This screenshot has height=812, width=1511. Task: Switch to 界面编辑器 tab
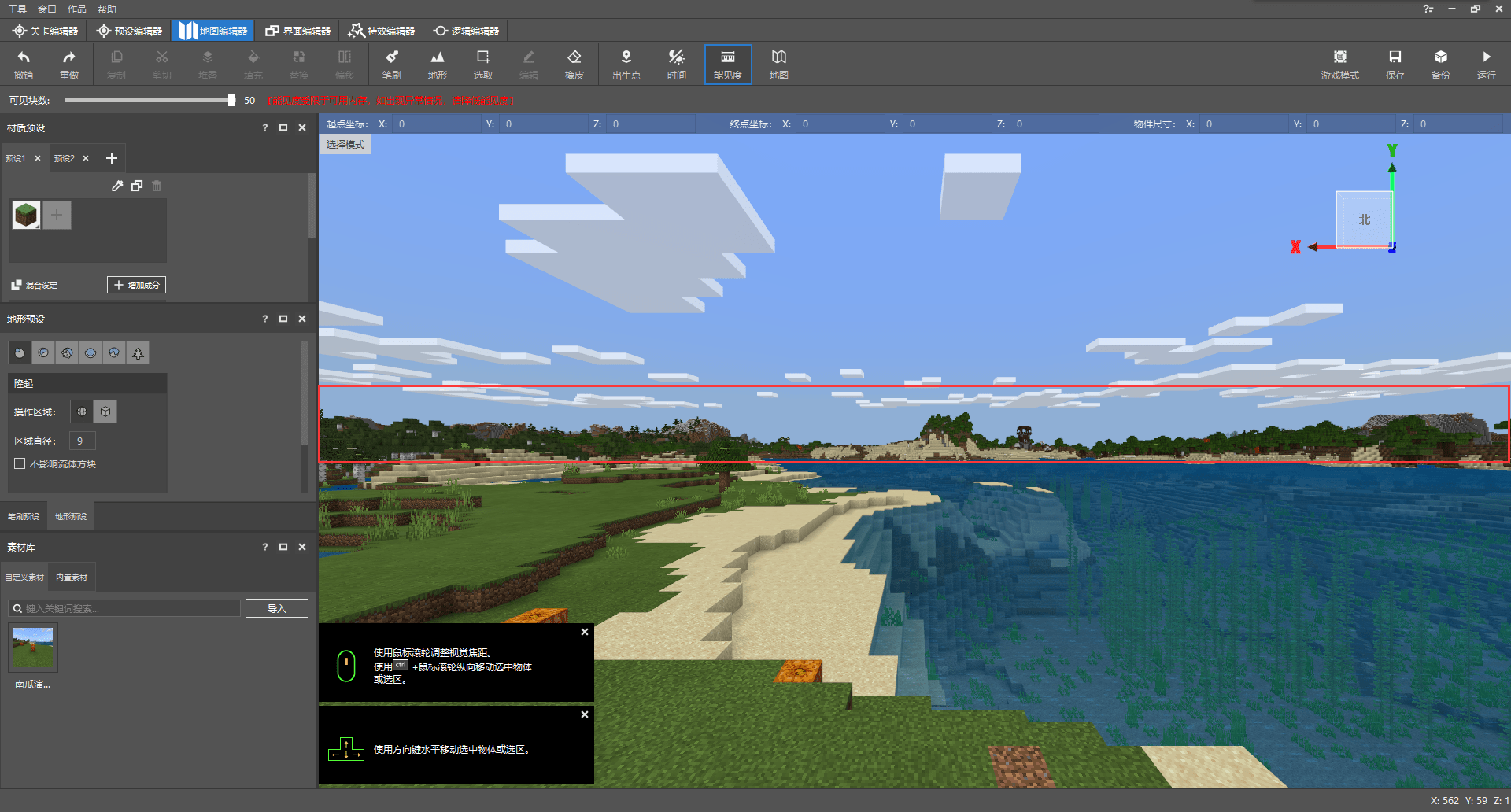tap(297, 31)
